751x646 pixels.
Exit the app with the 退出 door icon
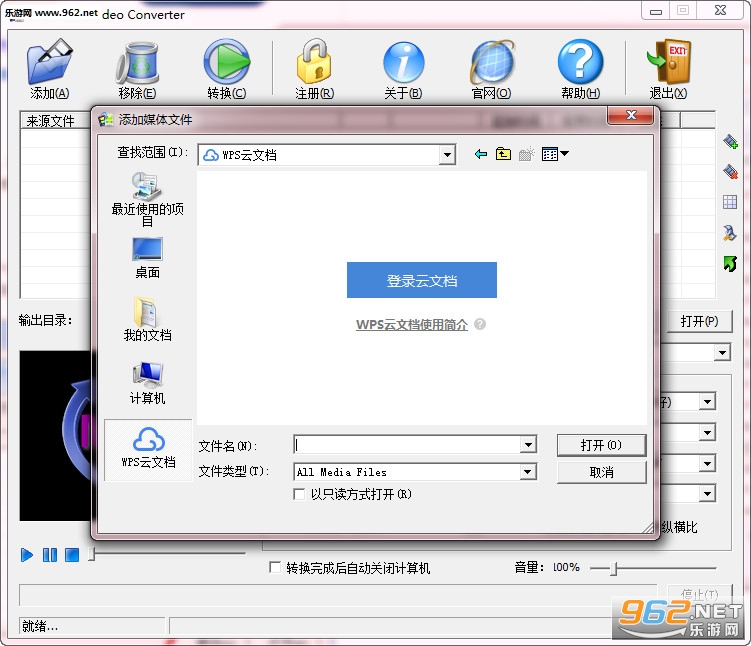tap(669, 62)
